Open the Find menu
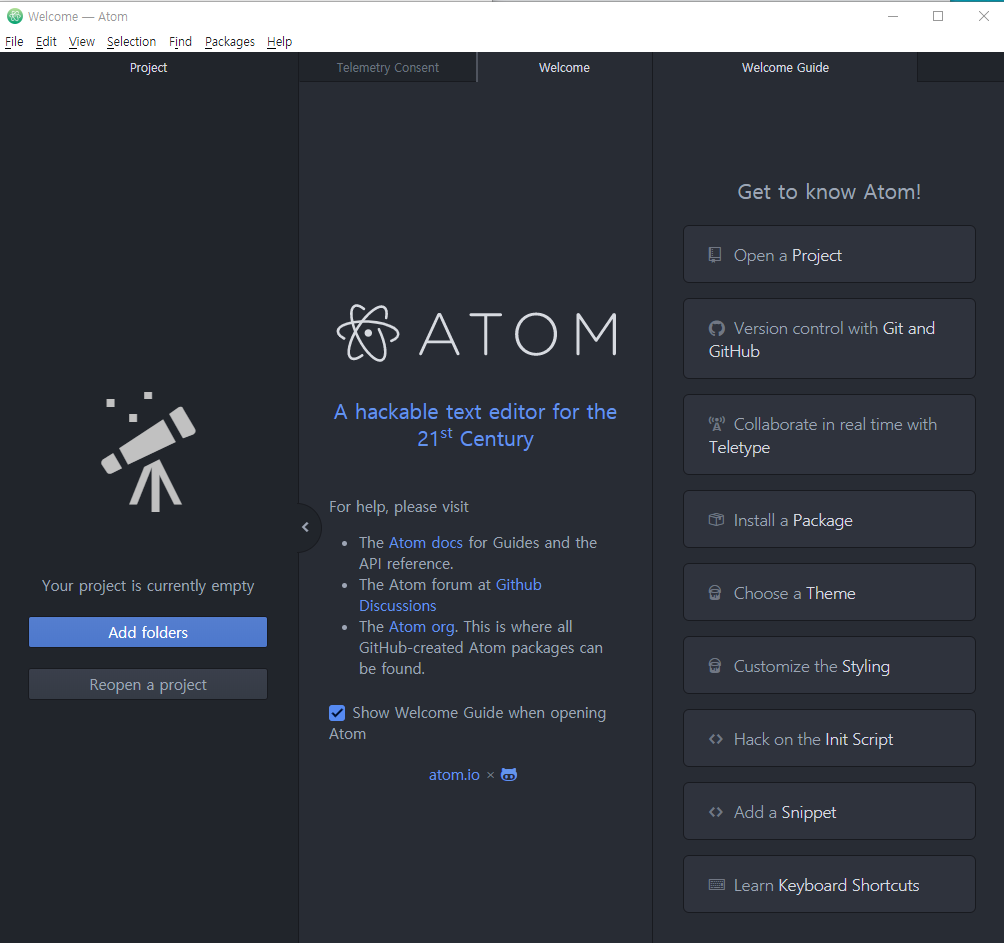This screenshot has height=943, width=1004. pyautogui.click(x=181, y=42)
